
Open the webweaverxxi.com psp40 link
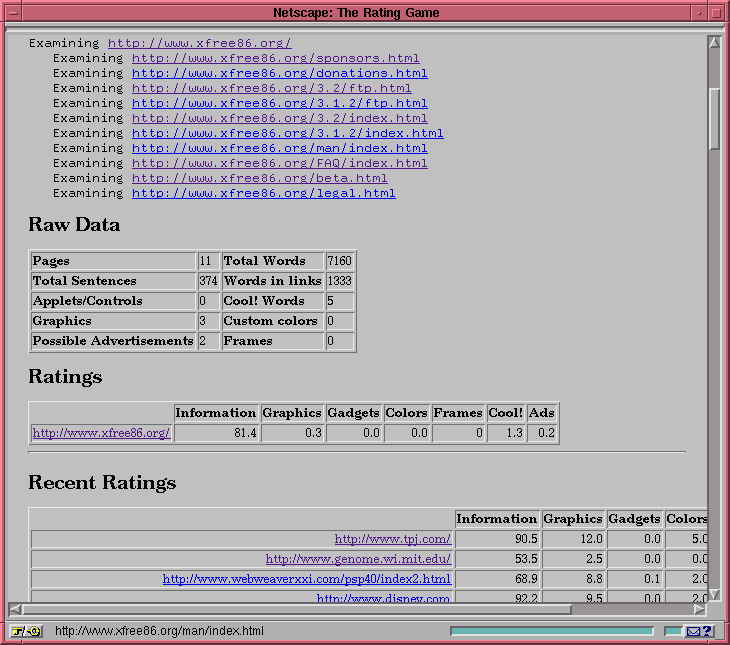tap(306, 579)
